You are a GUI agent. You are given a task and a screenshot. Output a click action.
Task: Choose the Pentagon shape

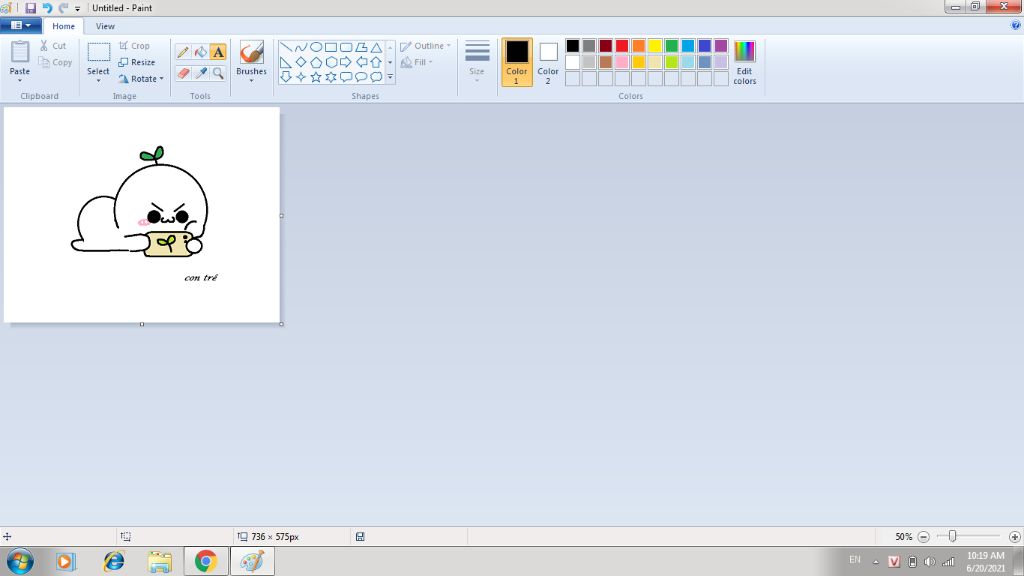316,62
